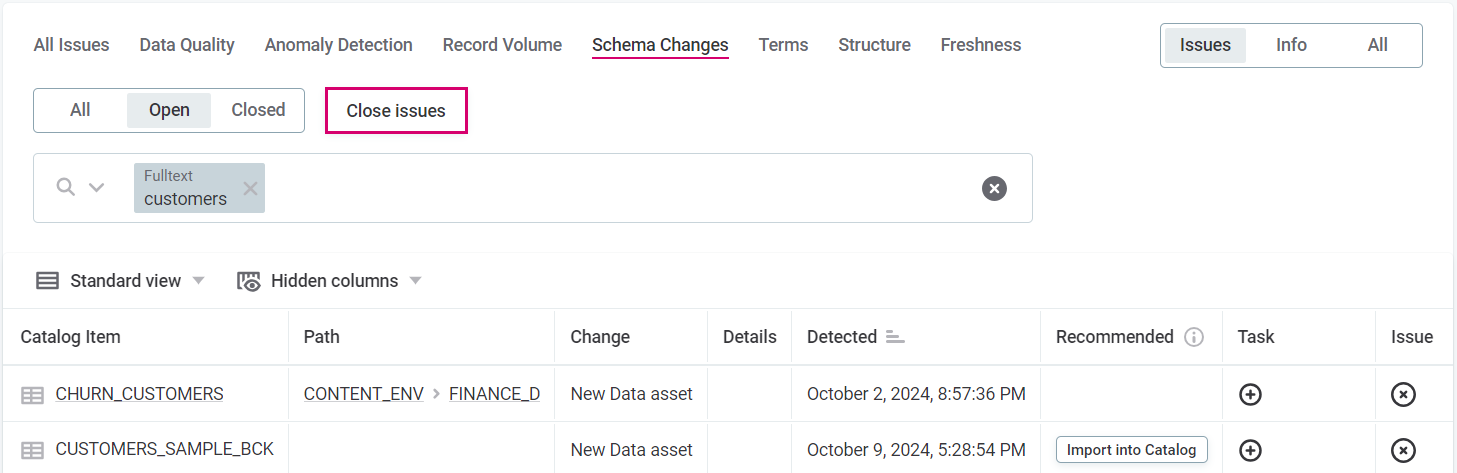Click Import into Catalog button

[1131, 450]
